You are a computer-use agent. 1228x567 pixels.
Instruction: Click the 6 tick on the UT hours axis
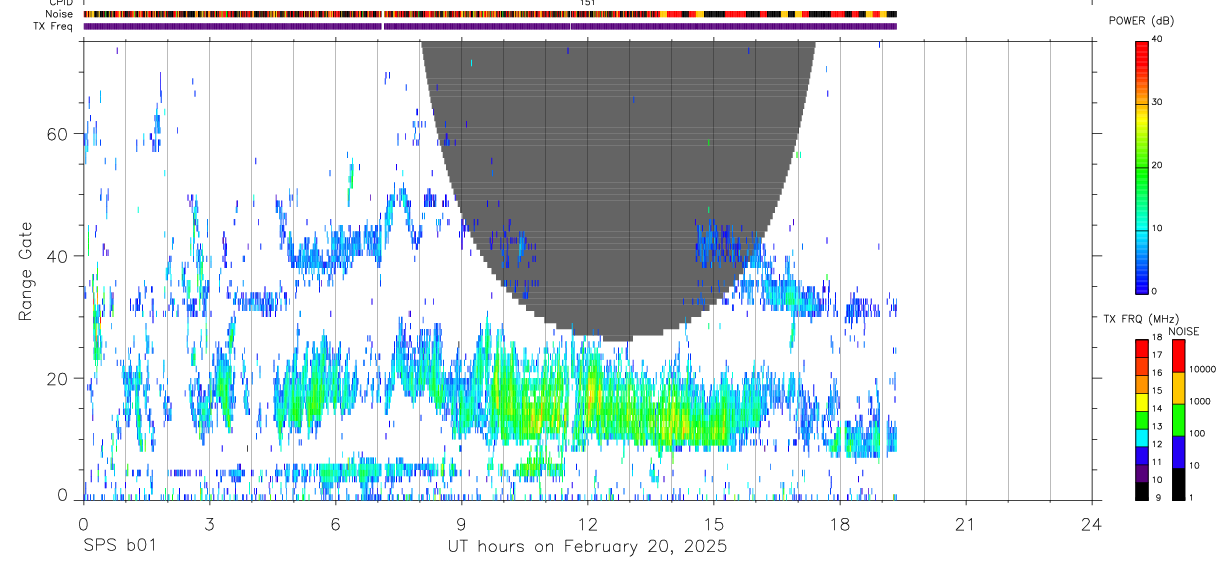pyautogui.click(x=335, y=523)
